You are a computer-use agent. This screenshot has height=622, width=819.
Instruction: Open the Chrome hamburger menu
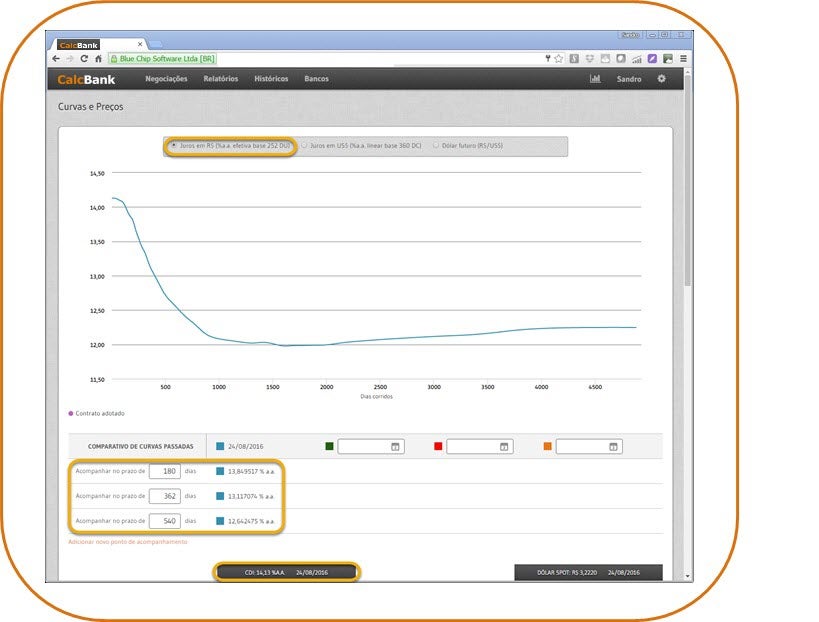point(683,59)
